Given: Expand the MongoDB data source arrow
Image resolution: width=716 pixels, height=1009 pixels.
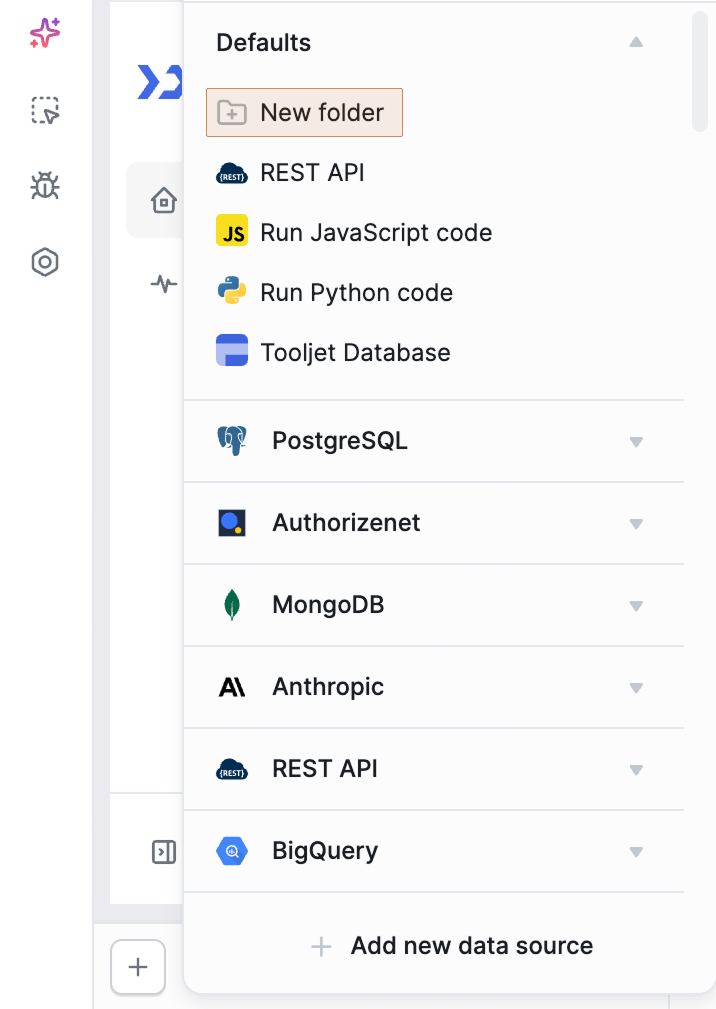Looking at the screenshot, I should click(636, 606).
